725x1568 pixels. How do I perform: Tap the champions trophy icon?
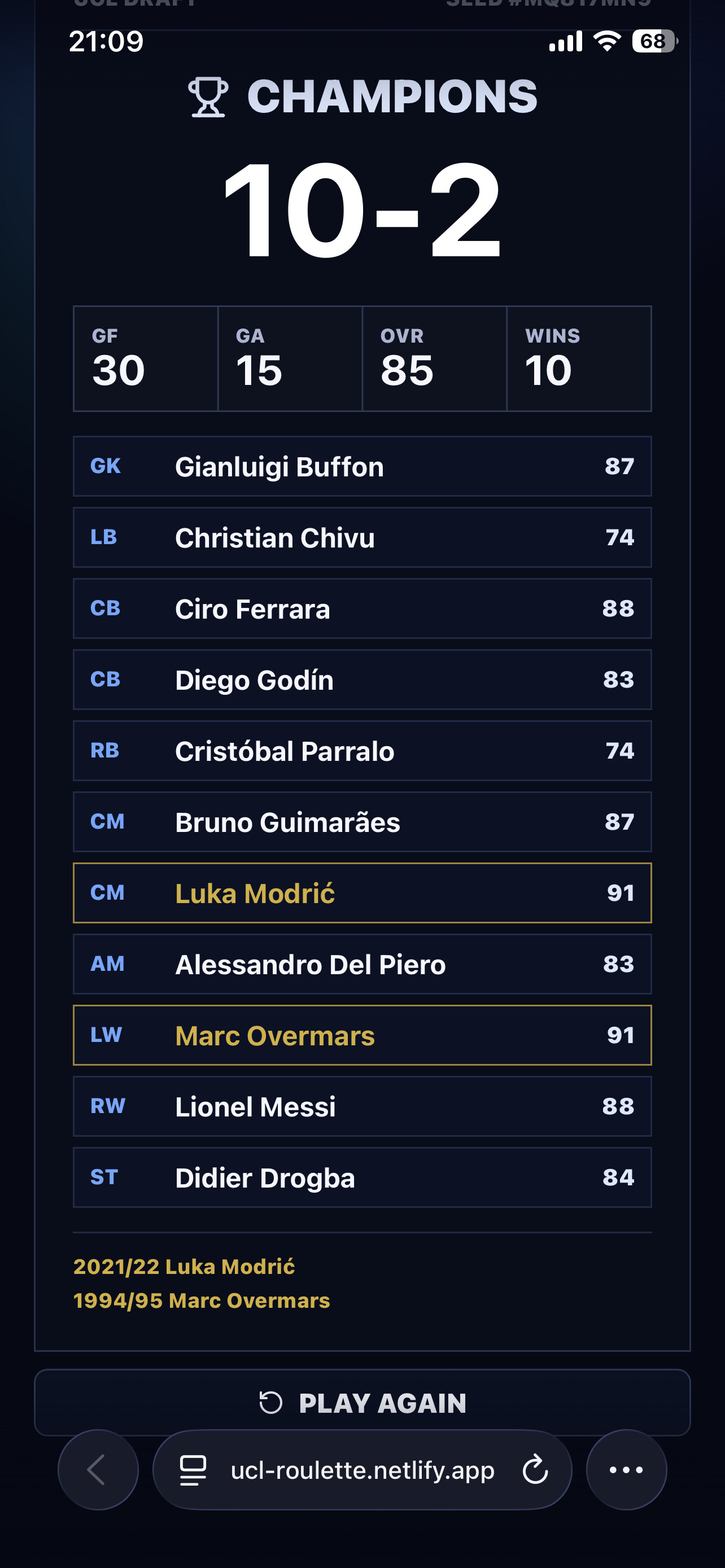click(x=208, y=97)
